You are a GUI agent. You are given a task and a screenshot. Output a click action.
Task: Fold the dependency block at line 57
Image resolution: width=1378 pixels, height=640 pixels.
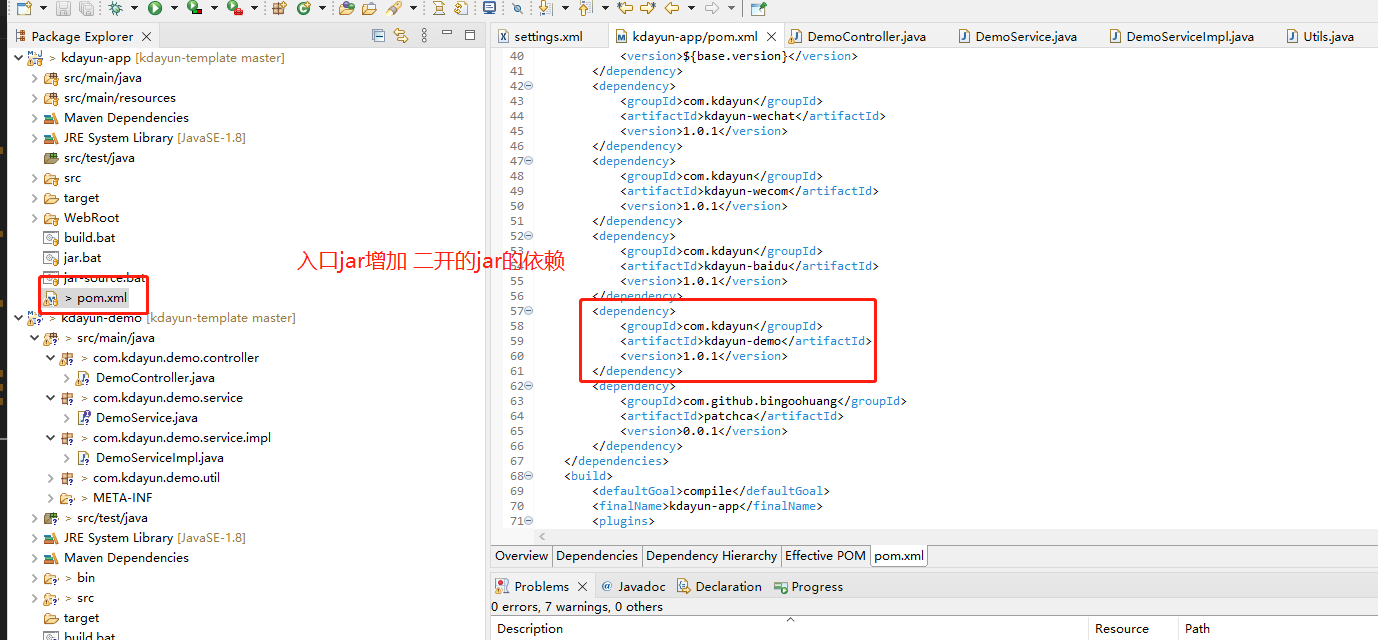click(528, 311)
